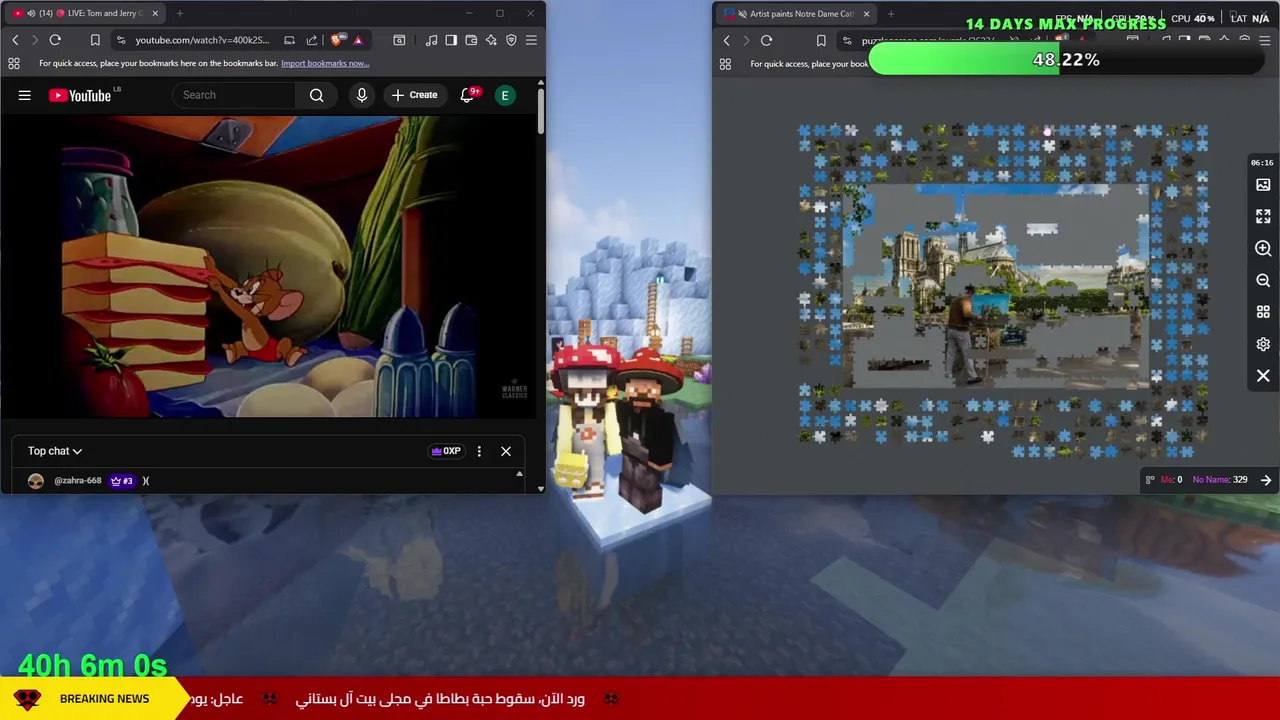
Task: Click the @zahra-668 chat username
Action: 78,481
